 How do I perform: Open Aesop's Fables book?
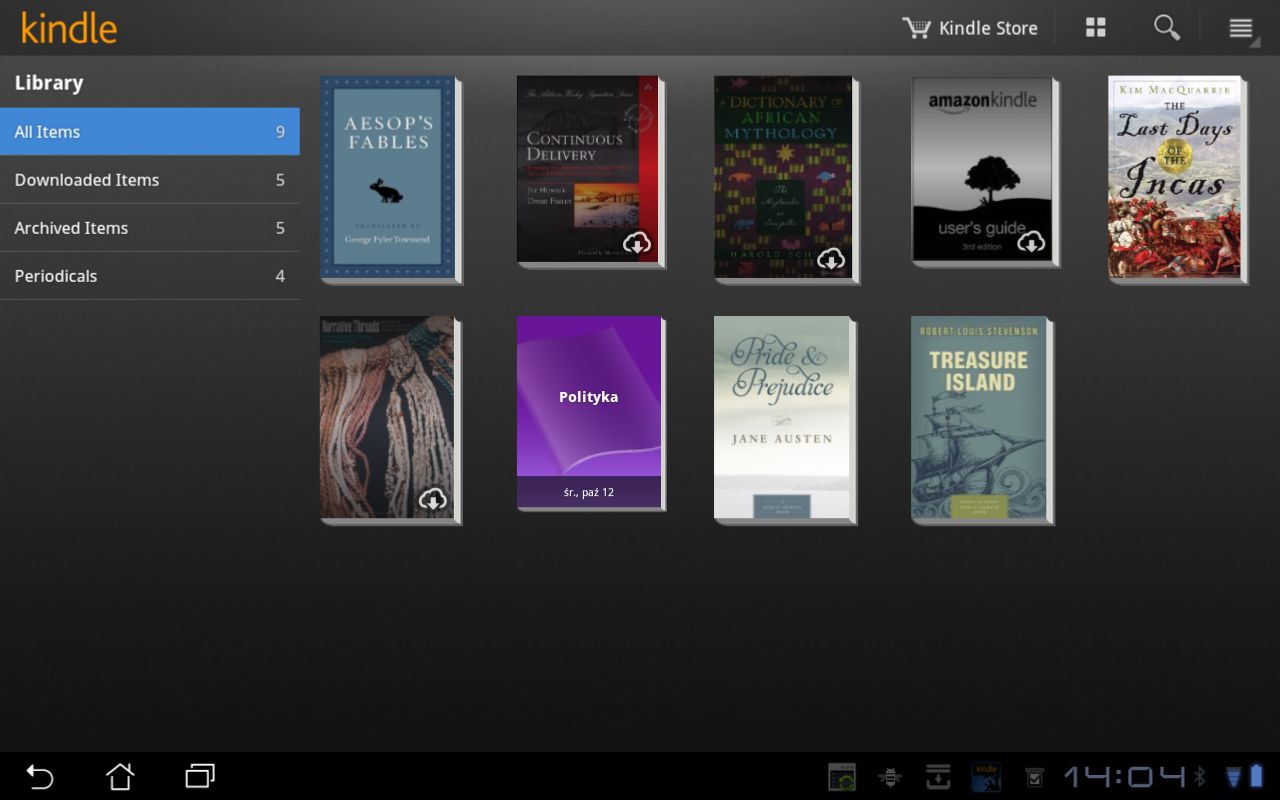coord(389,179)
